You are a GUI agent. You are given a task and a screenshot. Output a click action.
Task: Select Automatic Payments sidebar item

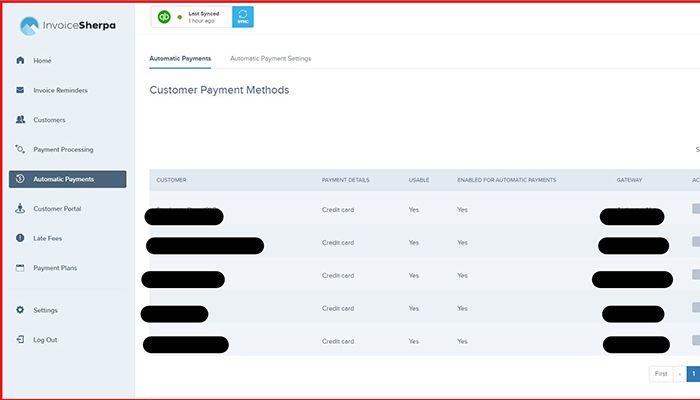(x=67, y=179)
